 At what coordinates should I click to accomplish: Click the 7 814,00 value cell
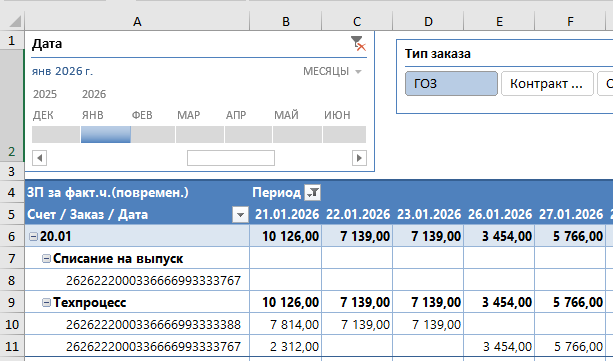pos(286,324)
